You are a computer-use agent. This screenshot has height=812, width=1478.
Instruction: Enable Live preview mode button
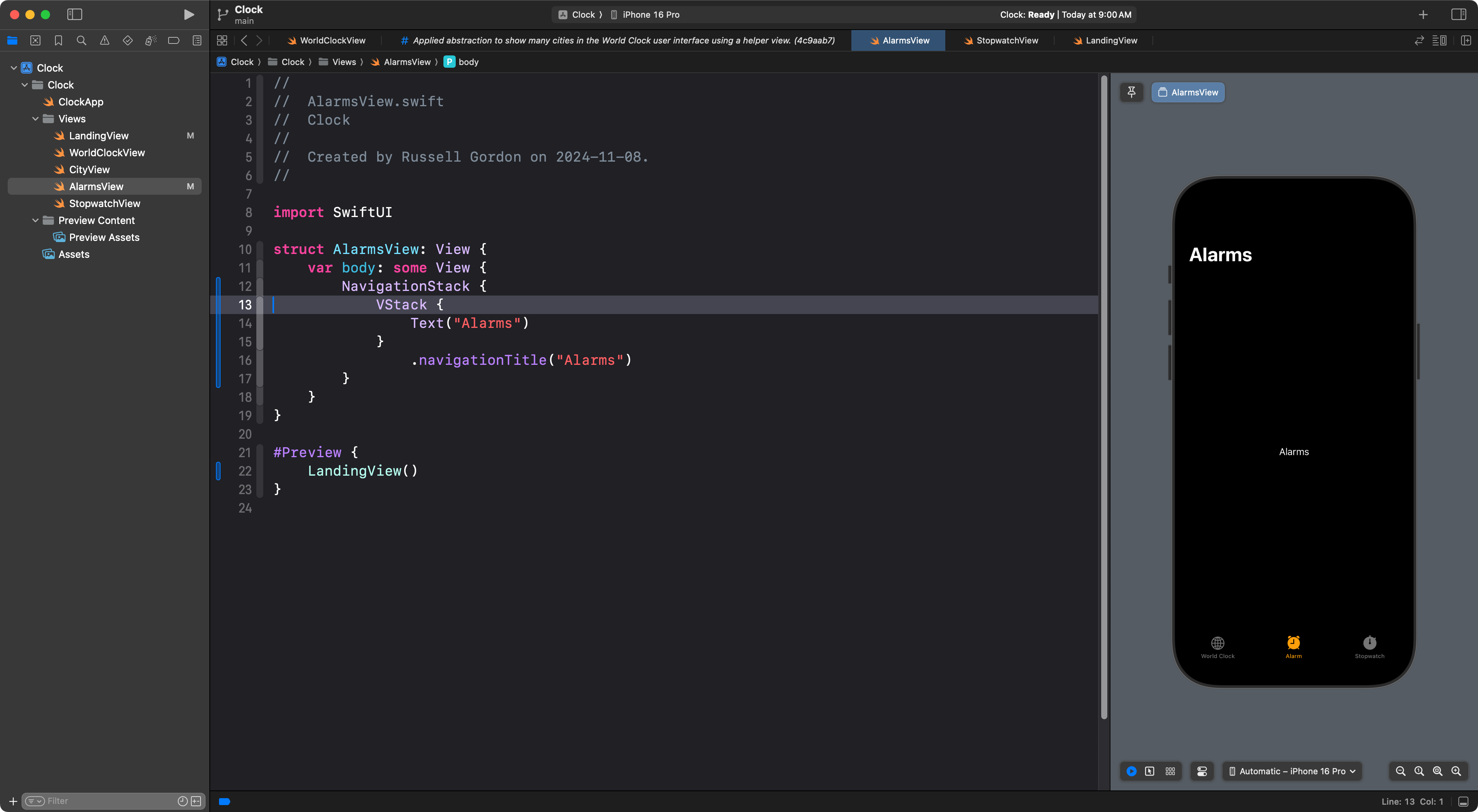coord(1132,771)
